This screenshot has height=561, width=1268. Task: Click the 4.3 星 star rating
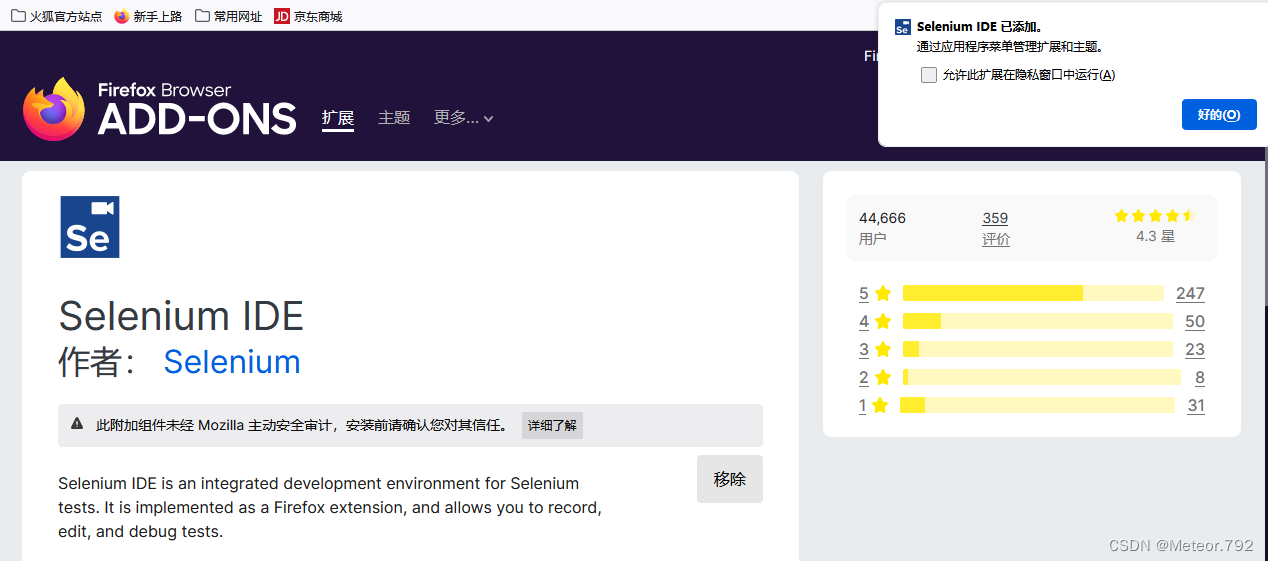(1155, 227)
